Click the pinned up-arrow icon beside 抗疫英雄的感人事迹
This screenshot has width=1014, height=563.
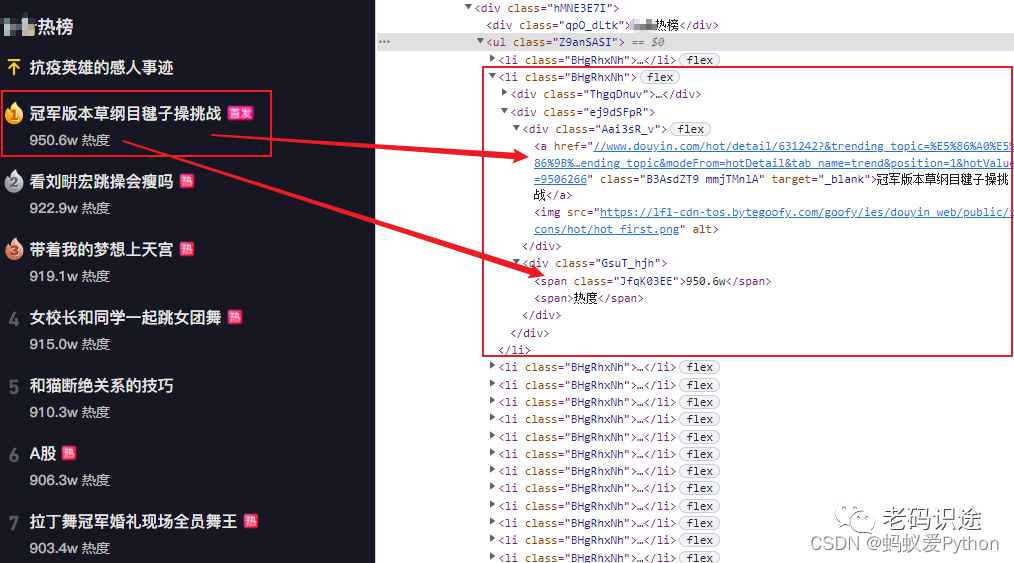[x=14, y=67]
